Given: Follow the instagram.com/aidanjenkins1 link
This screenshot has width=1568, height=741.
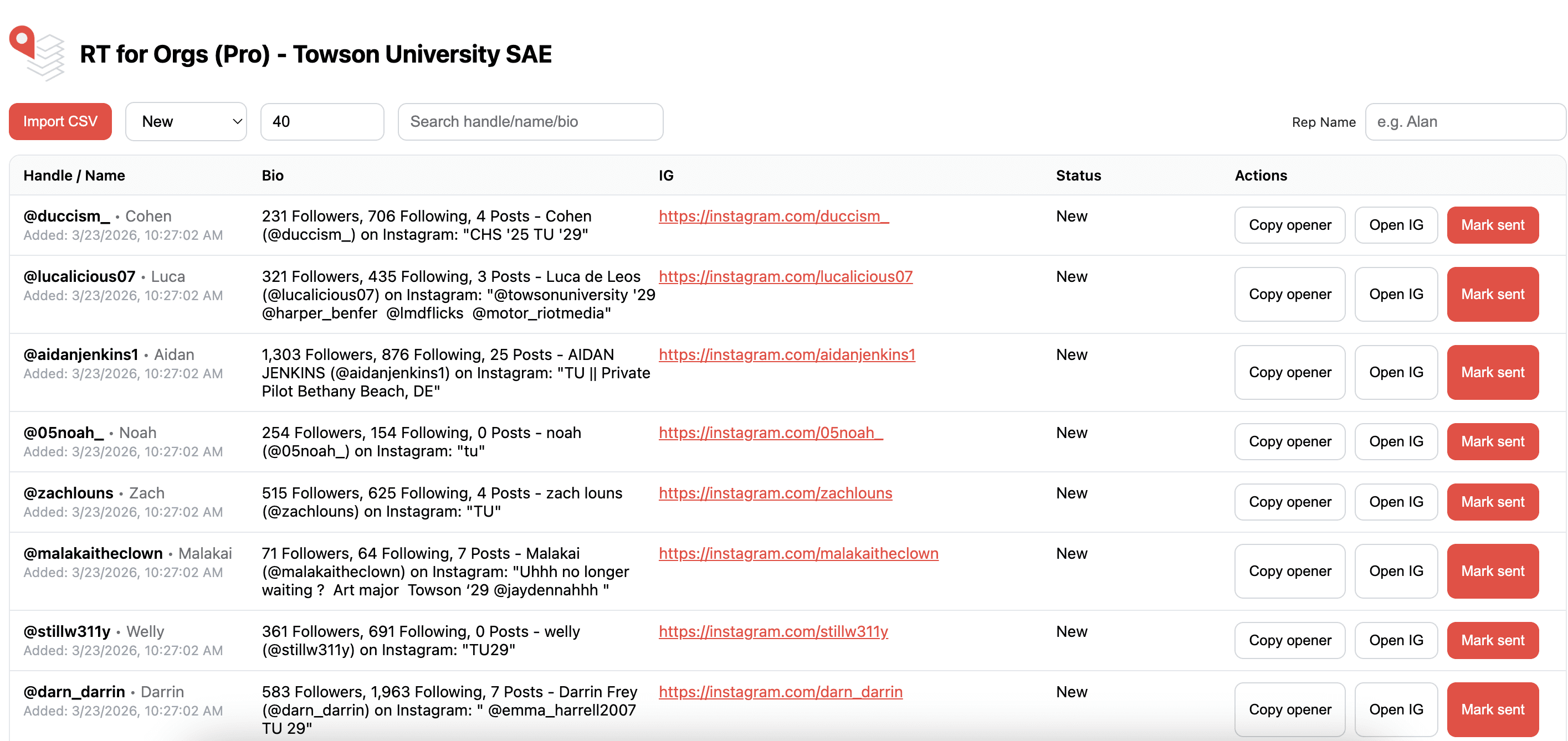Looking at the screenshot, I should click(786, 354).
